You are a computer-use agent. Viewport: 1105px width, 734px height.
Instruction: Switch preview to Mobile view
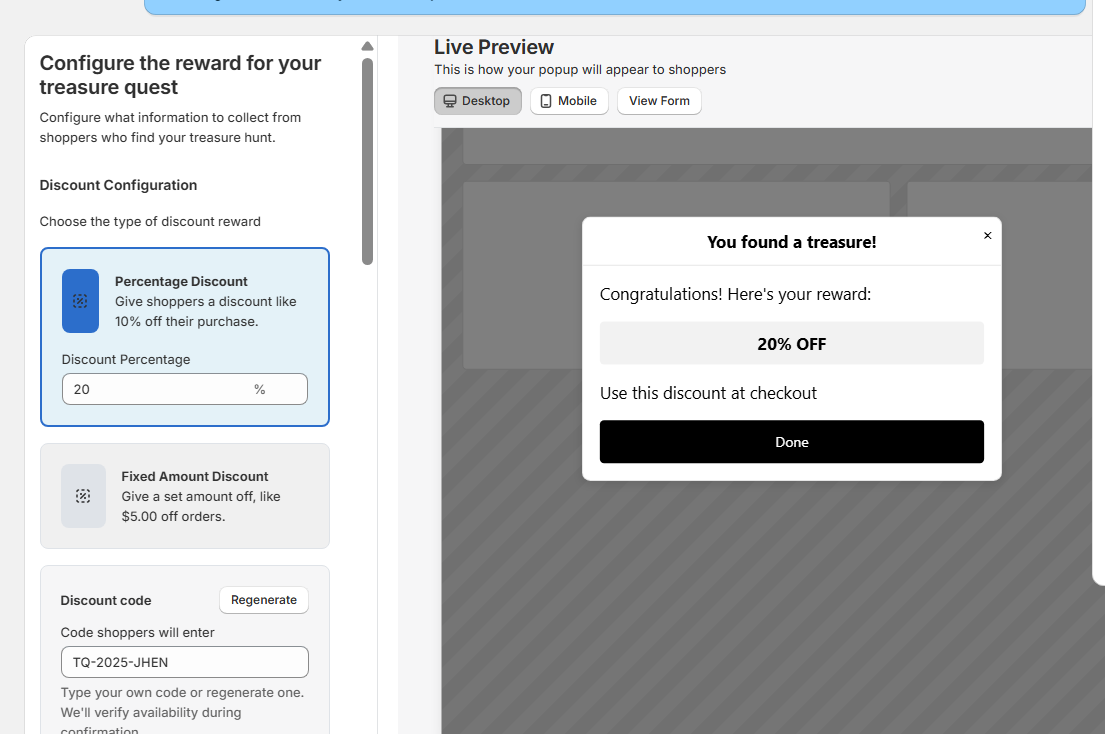569,100
